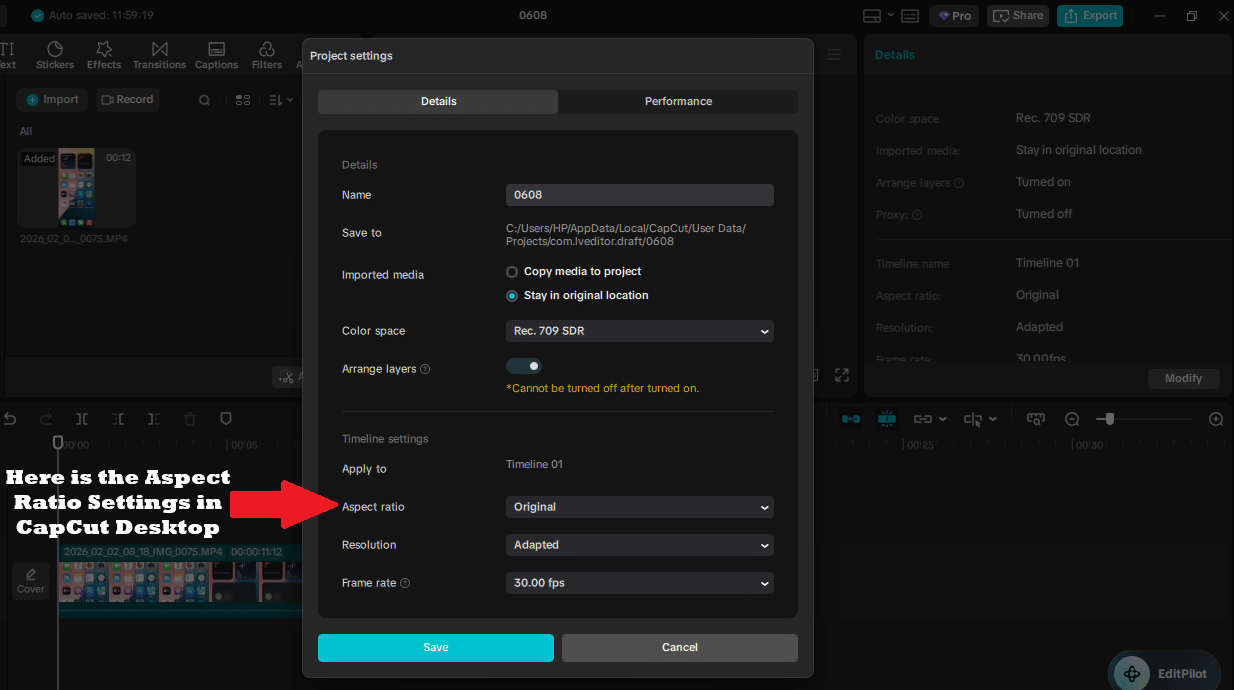Delete right of playhead

(153, 419)
